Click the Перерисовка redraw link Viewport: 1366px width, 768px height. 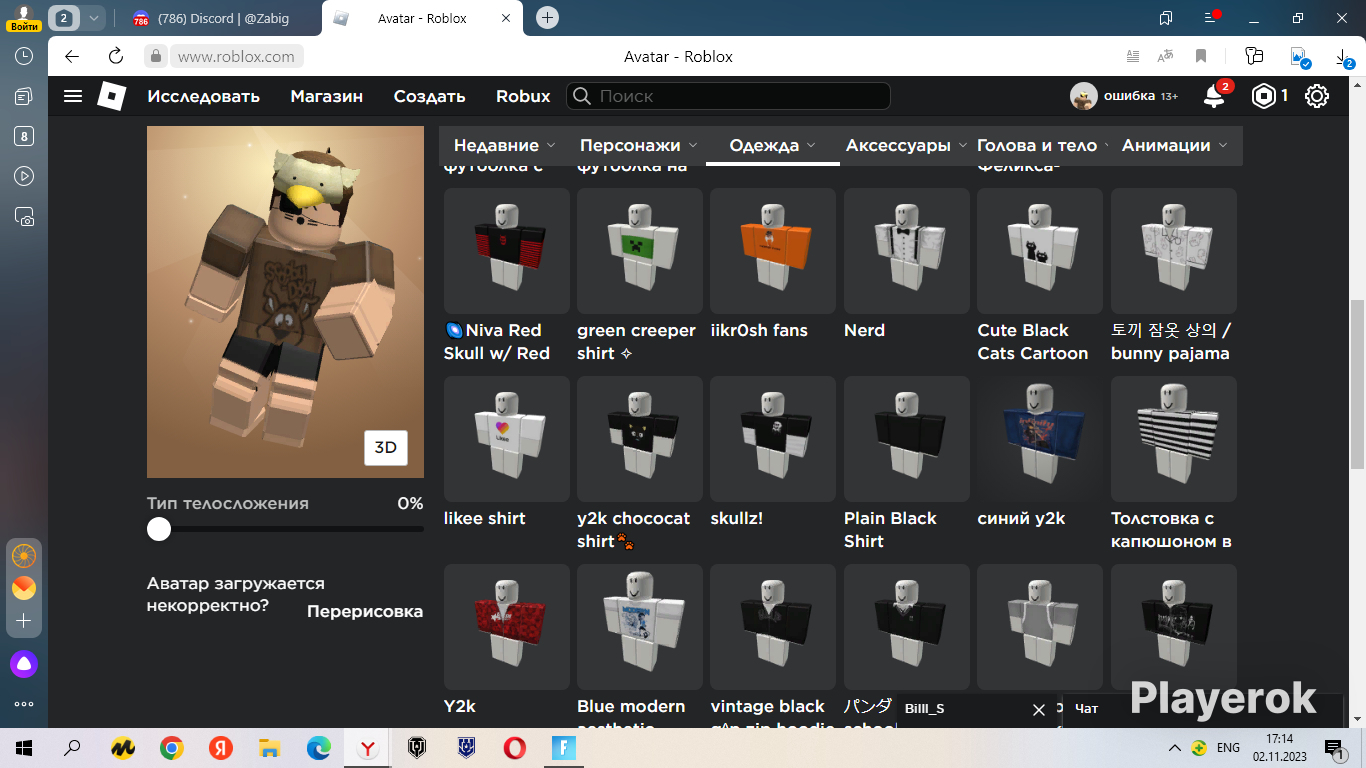pyautogui.click(x=365, y=612)
